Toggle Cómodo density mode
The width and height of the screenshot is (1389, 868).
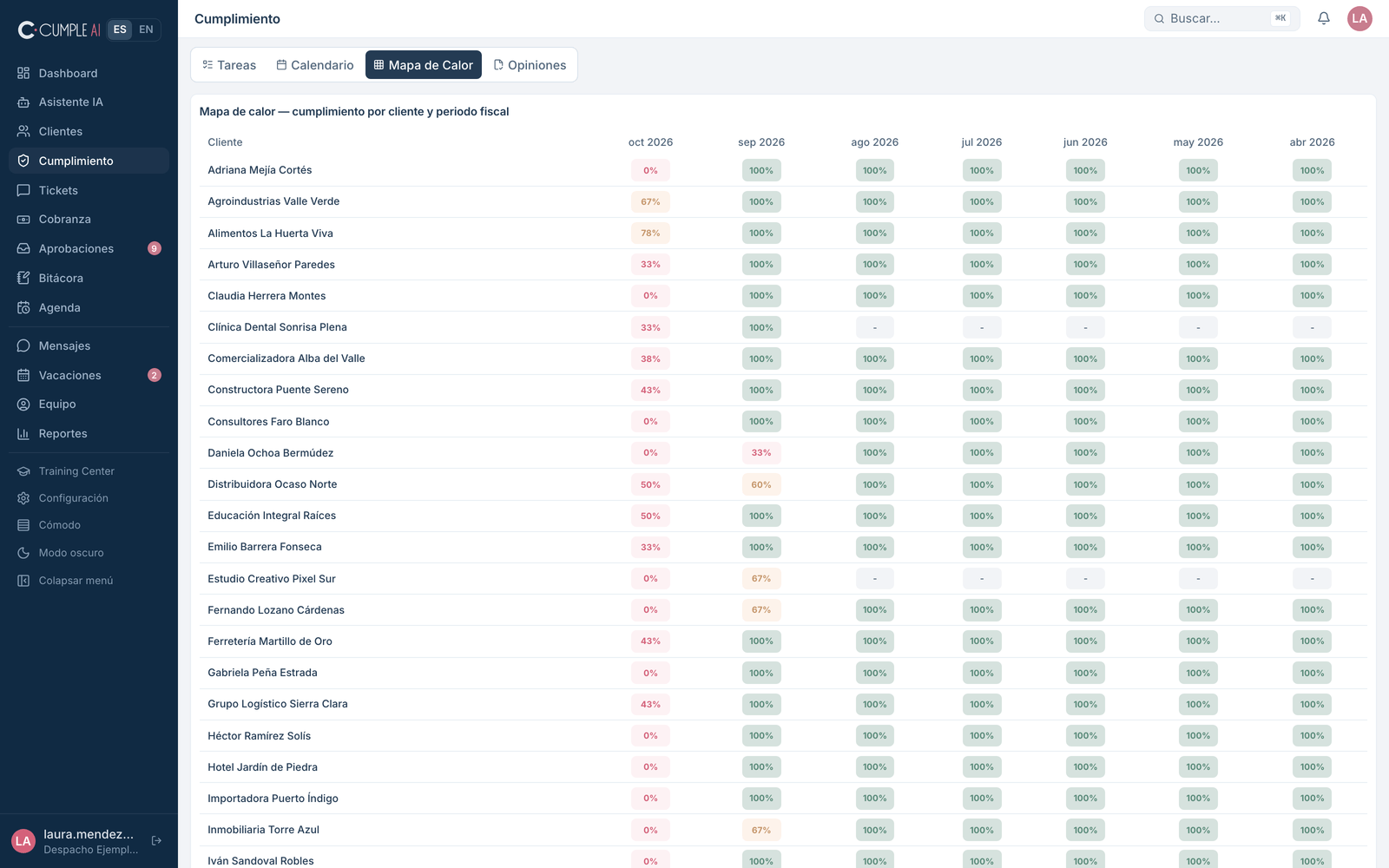tap(89, 525)
